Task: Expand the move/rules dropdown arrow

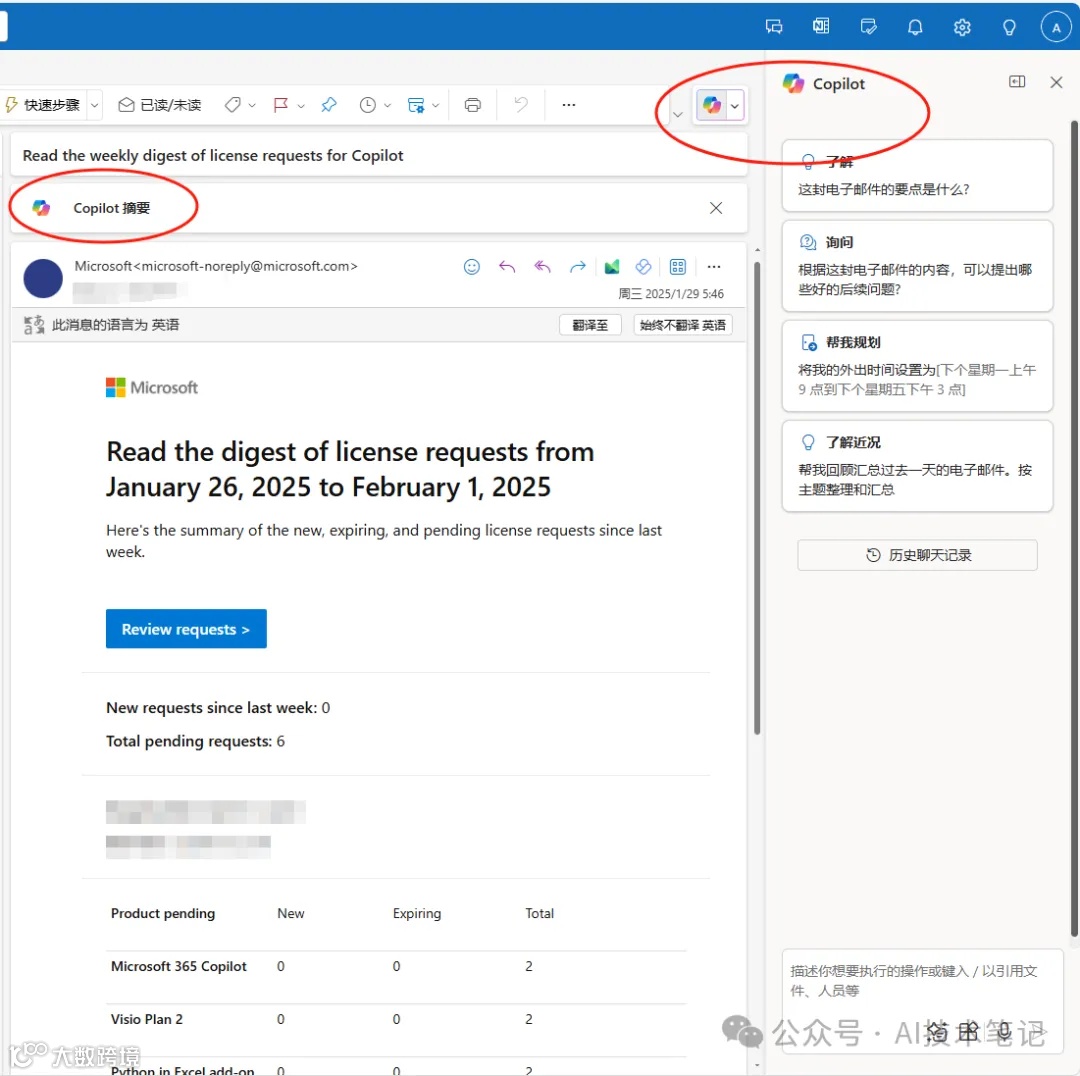Action: pyautogui.click(x=436, y=105)
